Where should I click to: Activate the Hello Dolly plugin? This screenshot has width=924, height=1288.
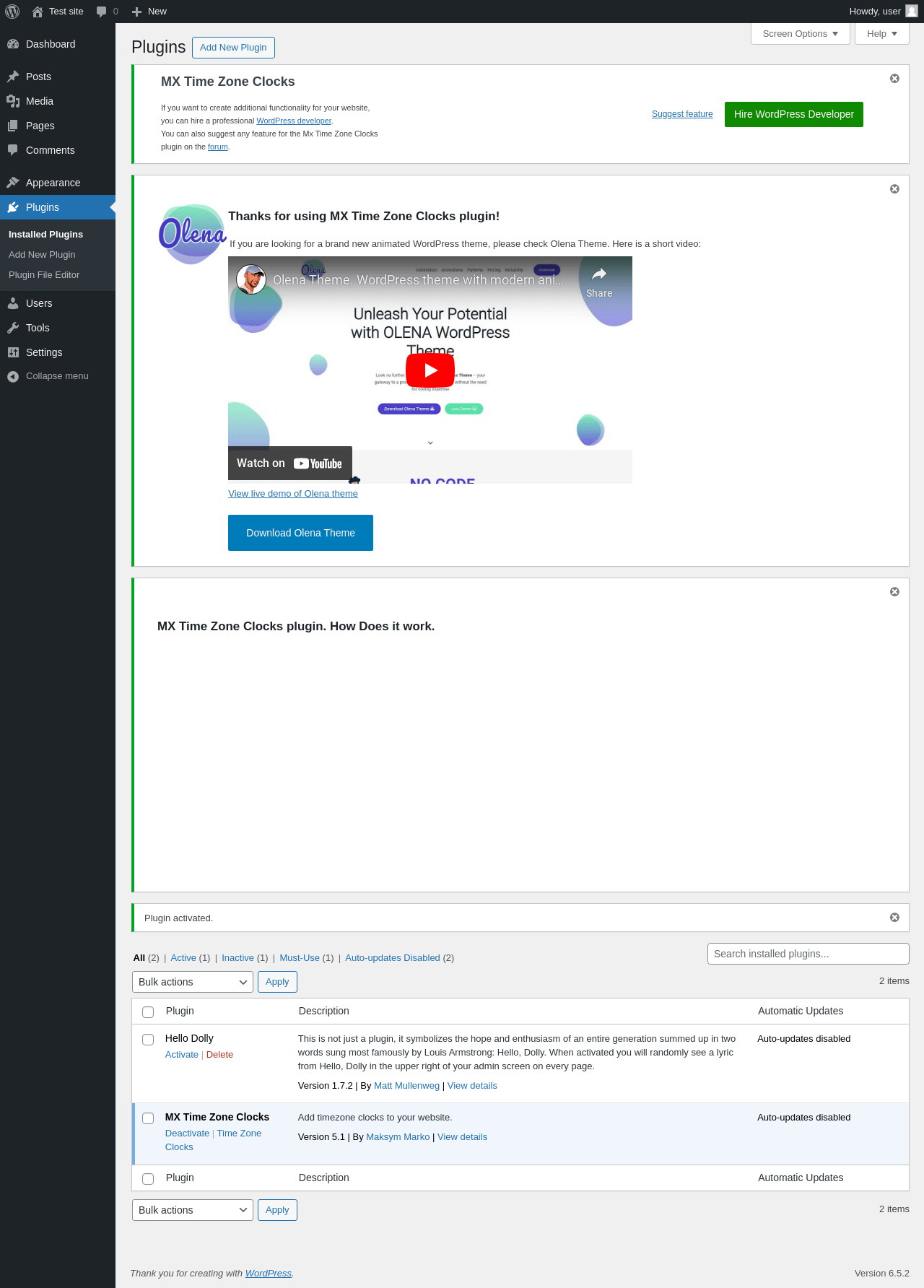182,1055
